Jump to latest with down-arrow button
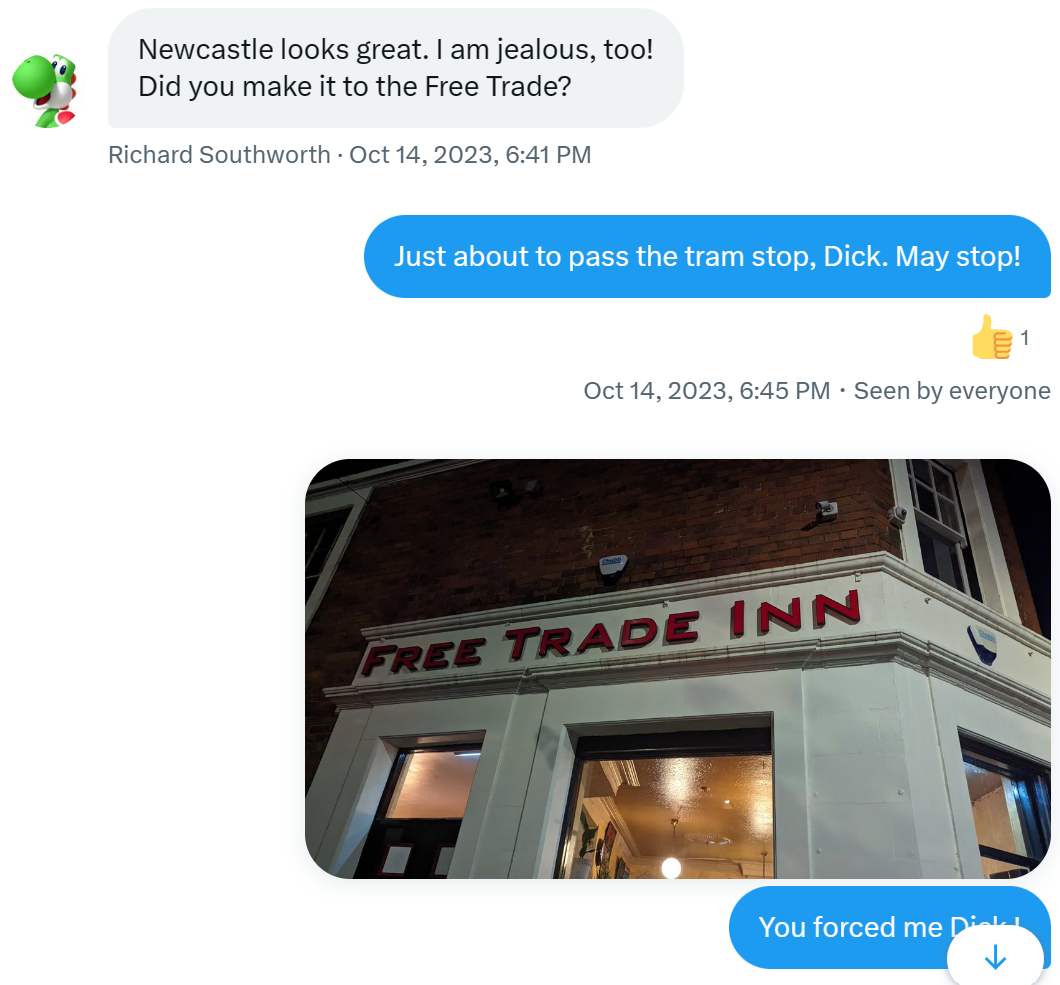The height and width of the screenshot is (985, 1060). coord(995,956)
